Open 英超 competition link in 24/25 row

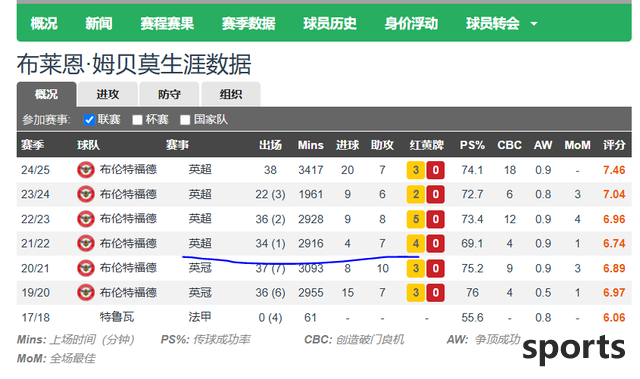click(200, 169)
